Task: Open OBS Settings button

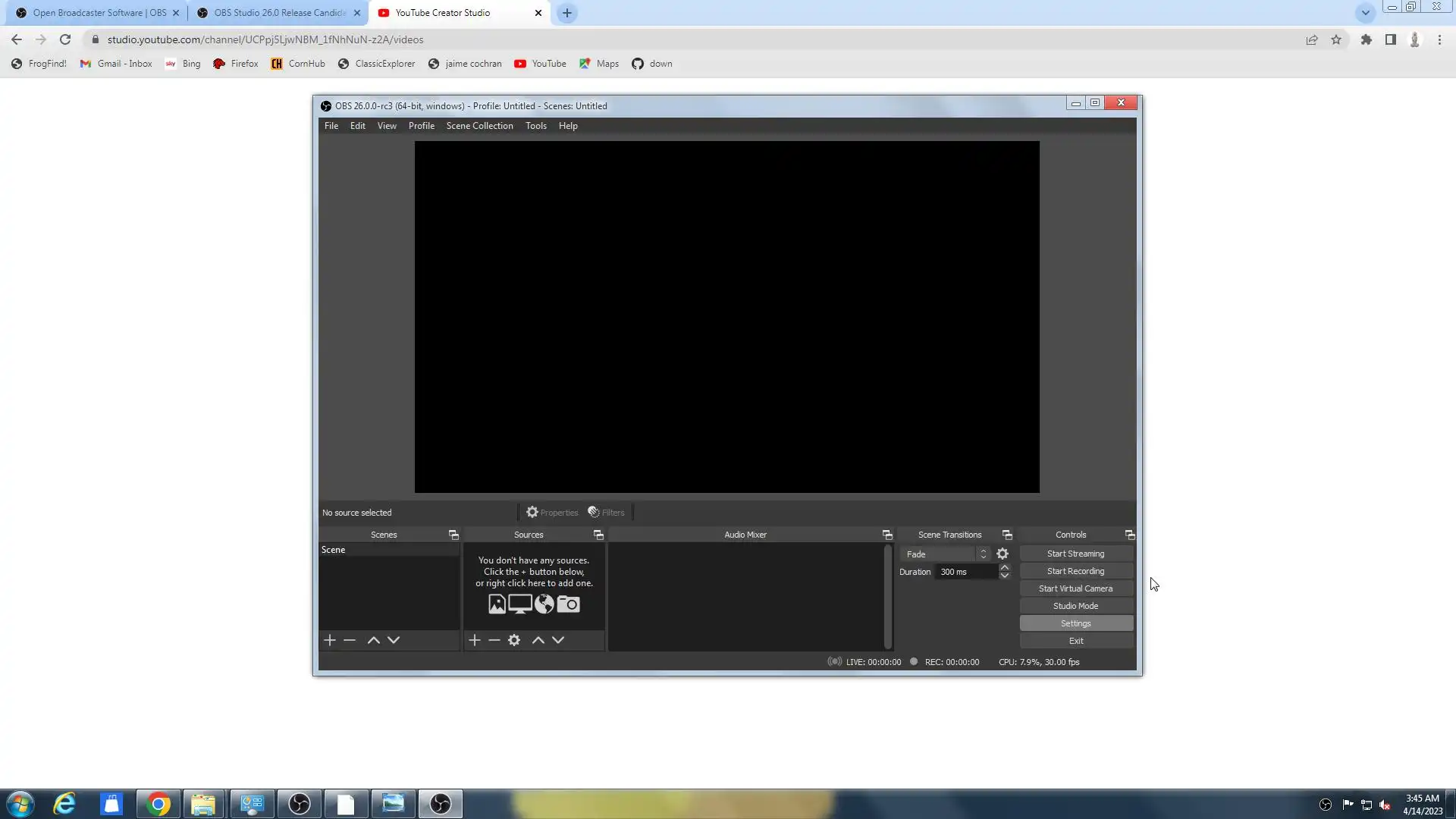Action: (1075, 623)
